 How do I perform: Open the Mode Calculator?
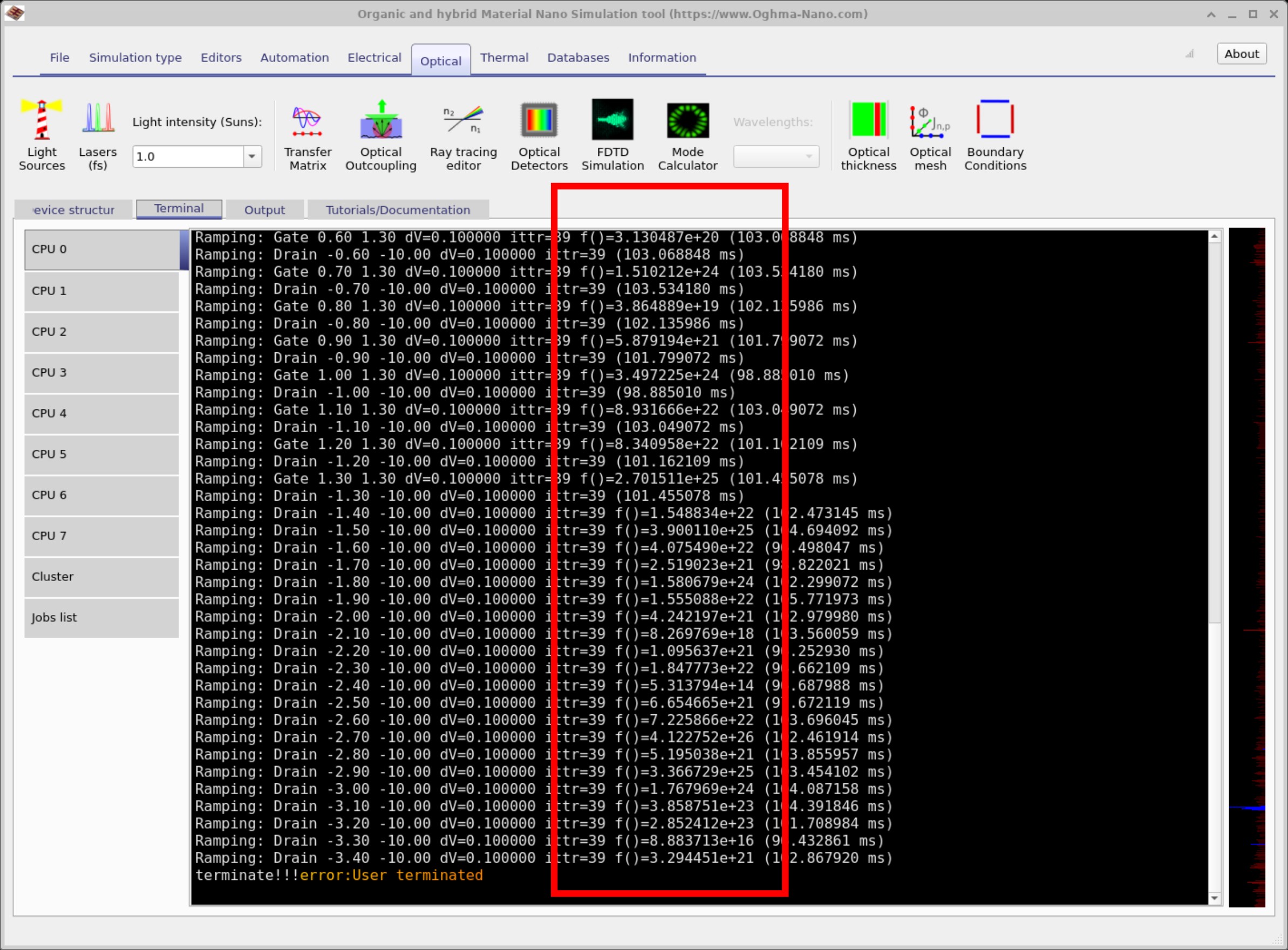pos(687,134)
